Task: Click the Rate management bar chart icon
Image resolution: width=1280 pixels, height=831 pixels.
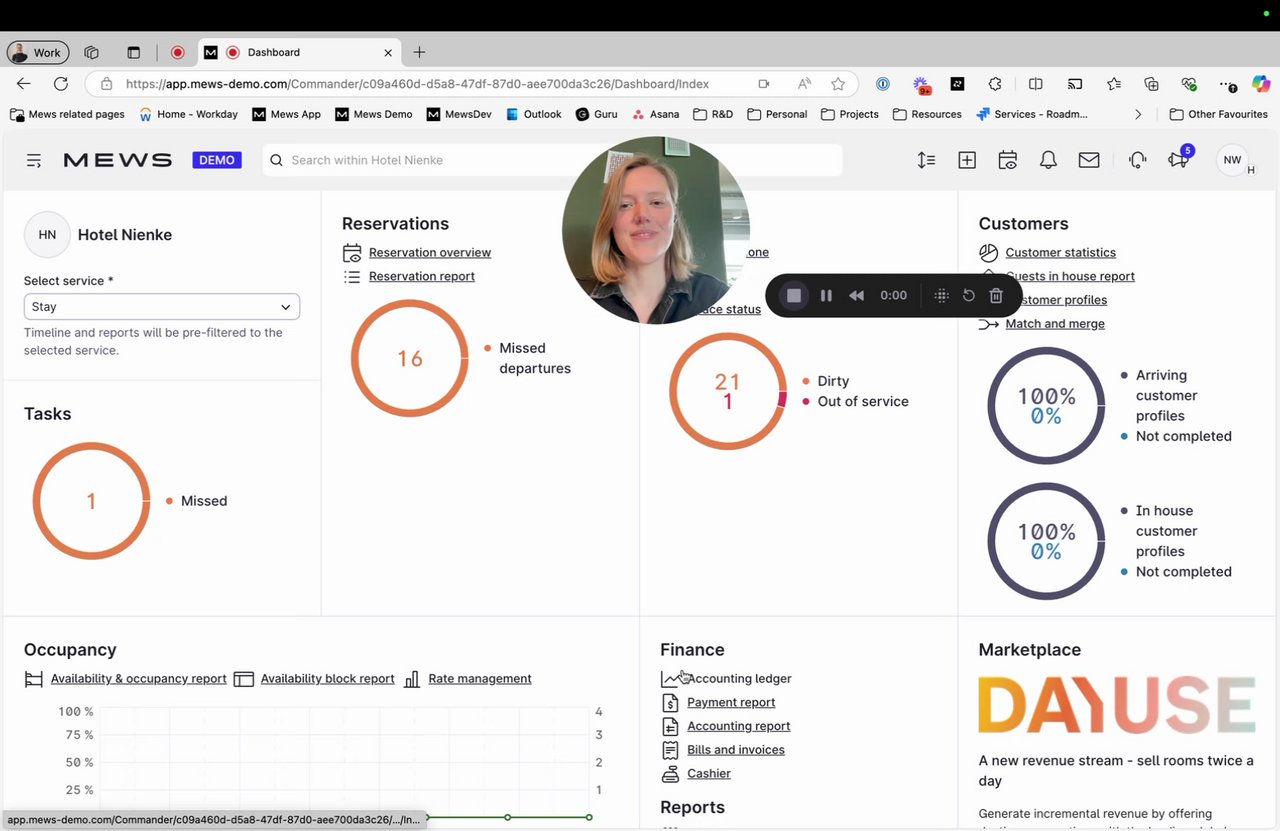Action: click(x=412, y=679)
